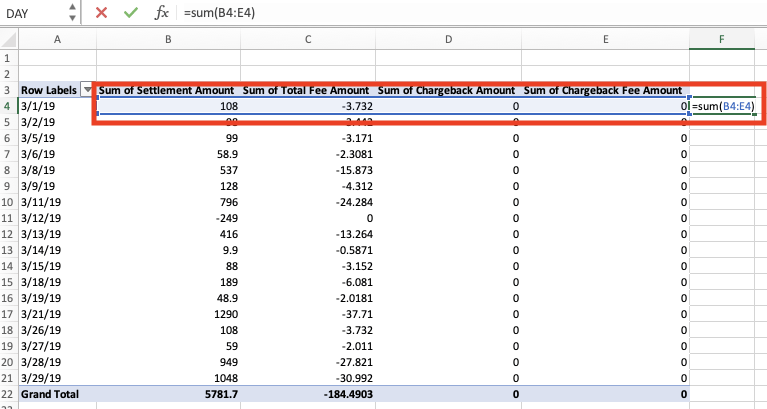The width and height of the screenshot is (767, 409).
Task: Select the 3/1/19 date cell
Action: pos(57,106)
